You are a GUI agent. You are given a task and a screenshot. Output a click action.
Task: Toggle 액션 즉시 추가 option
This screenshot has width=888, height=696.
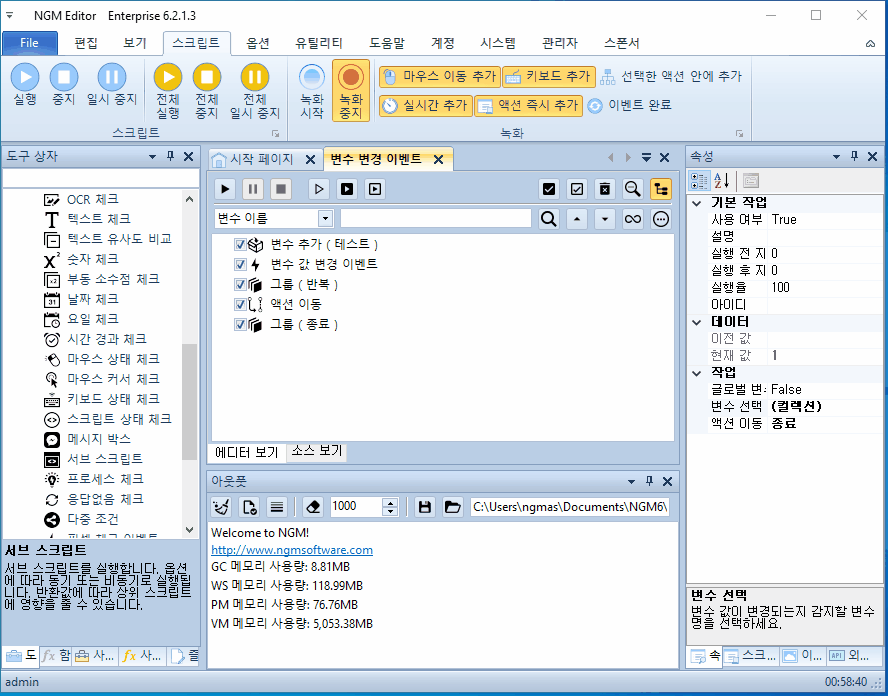[x=528, y=105]
